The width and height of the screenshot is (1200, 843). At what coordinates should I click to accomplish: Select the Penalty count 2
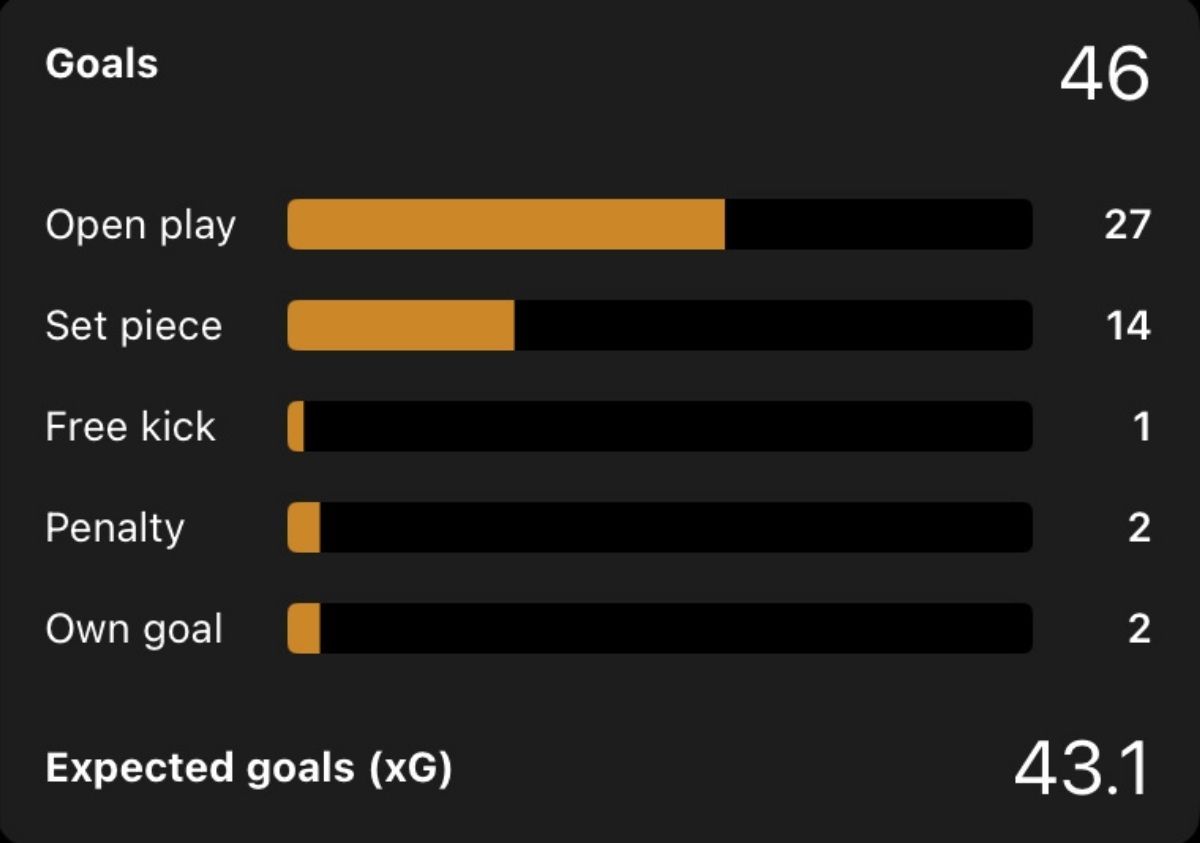point(1139,528)
